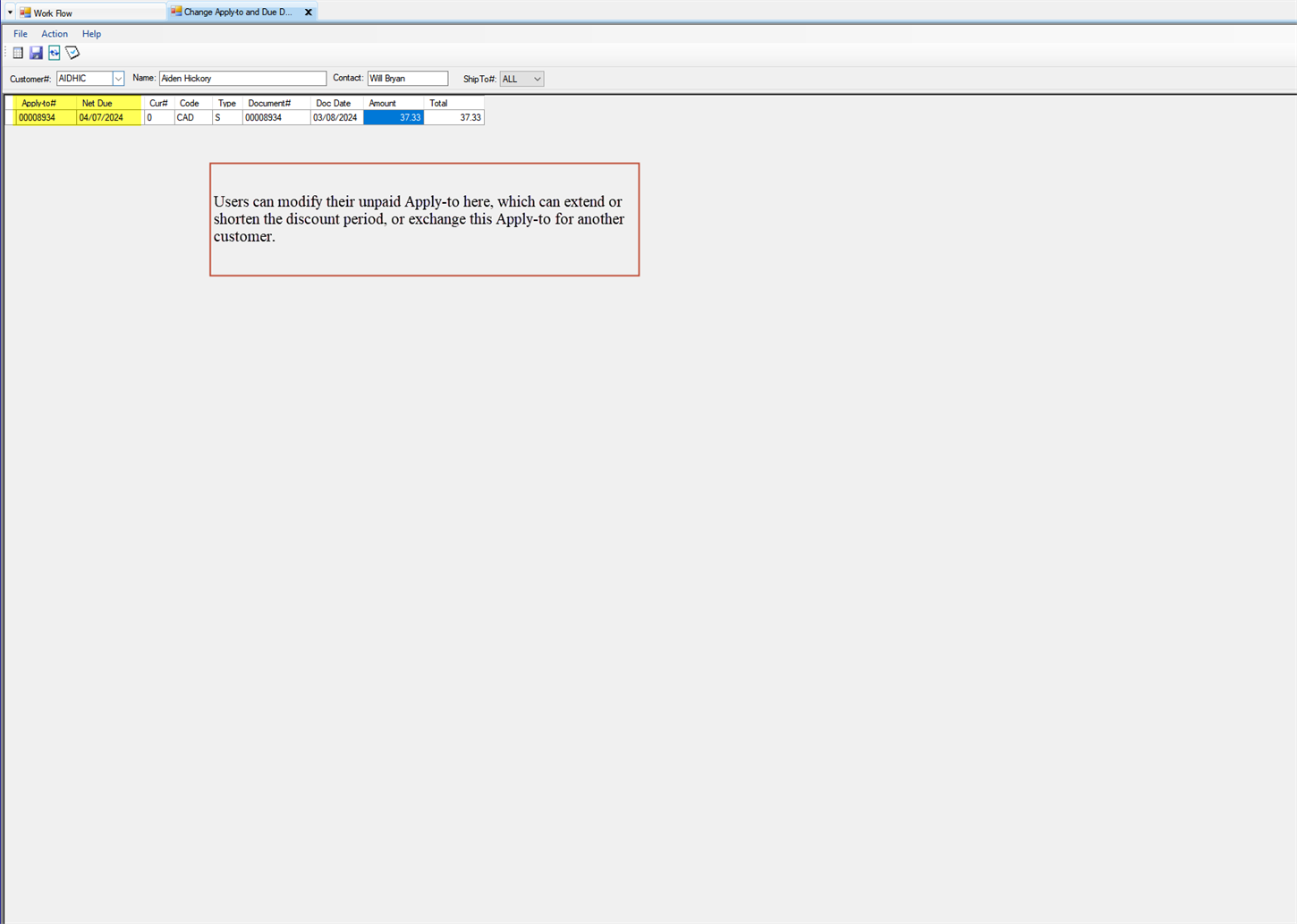Viewport: 1297px width, 924px height.
Task: Click the highlighted Amount cell 37.33
Action: 394,118
